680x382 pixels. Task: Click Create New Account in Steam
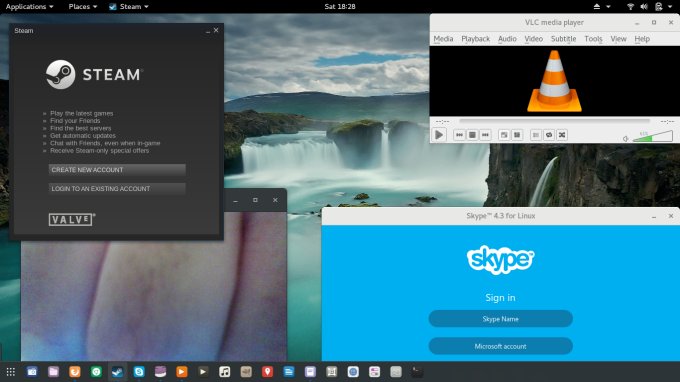pyautogui.click(x=117, y=170)
